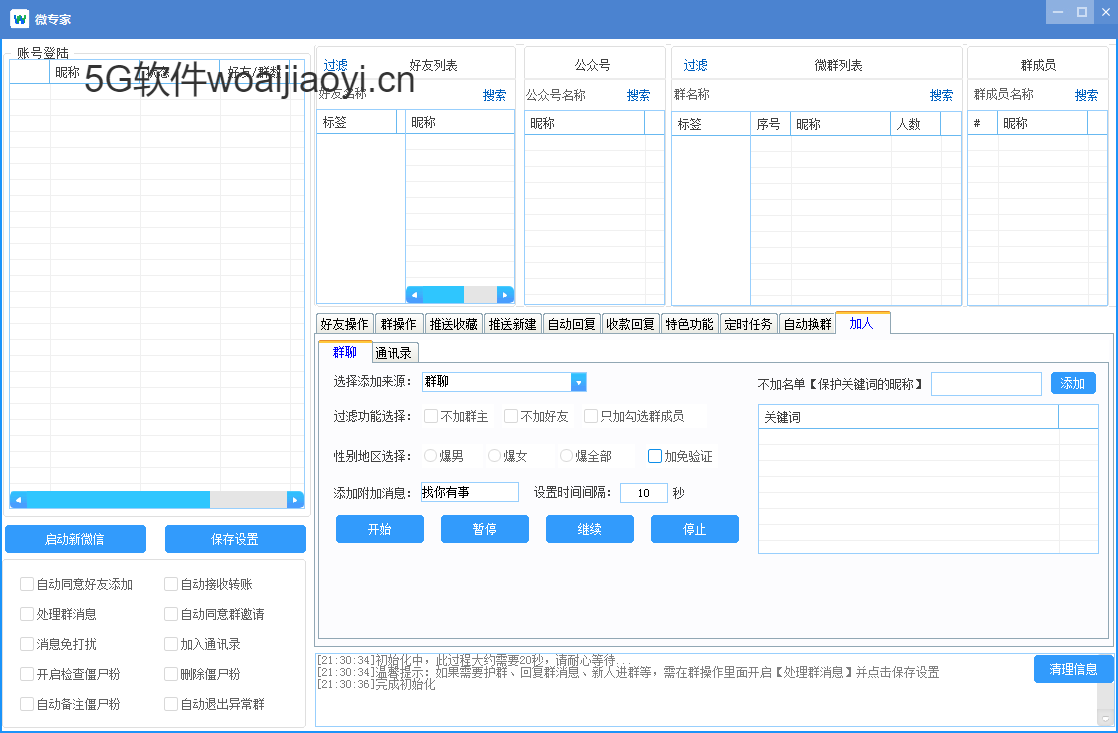Switch to 推送新建 tab
The height and width of the screenshot is (733, 1118).
[x=513, y=324]
